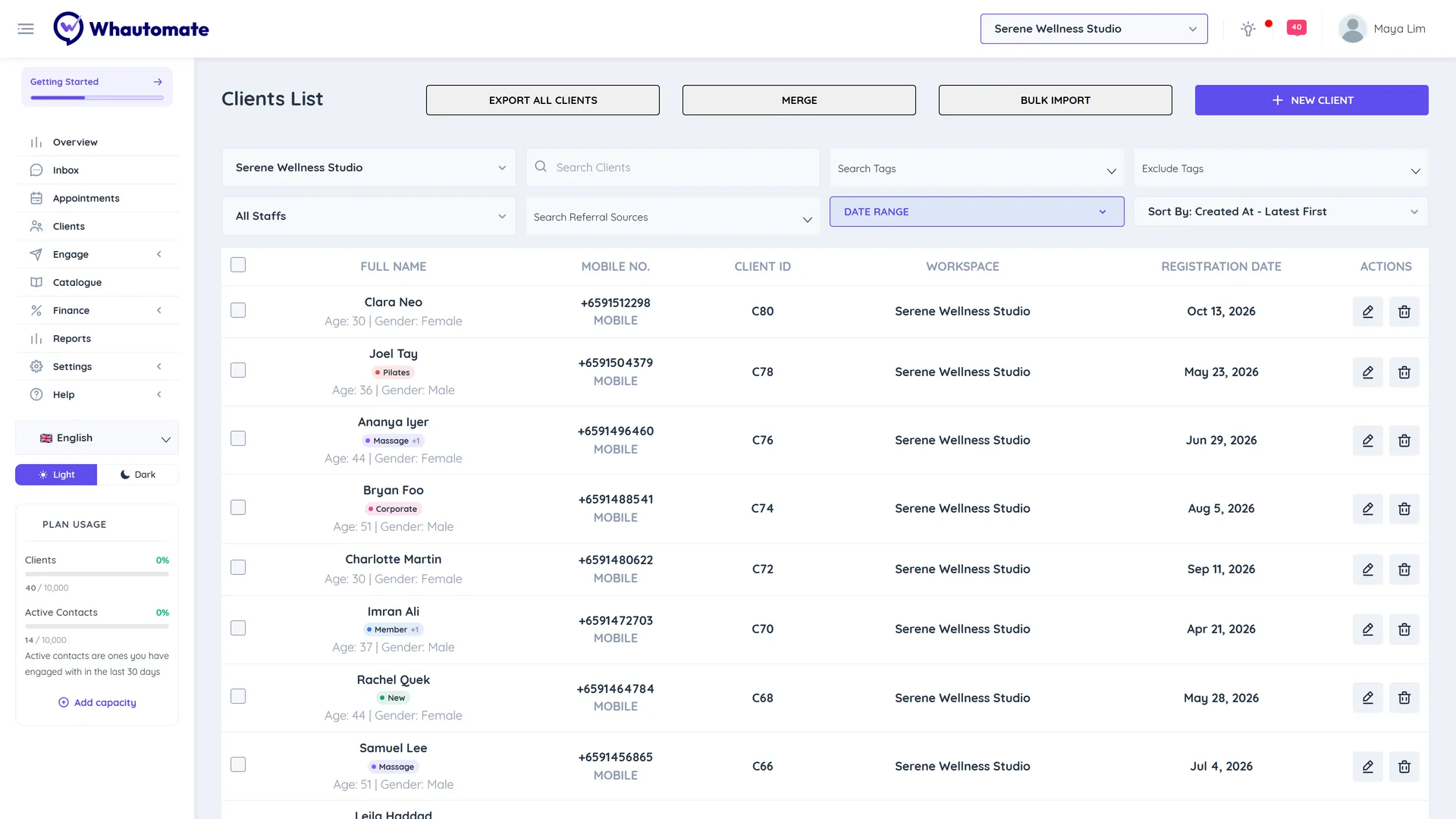
Task: Select the Joel Tay row checkbox
Action: [238, 371]
